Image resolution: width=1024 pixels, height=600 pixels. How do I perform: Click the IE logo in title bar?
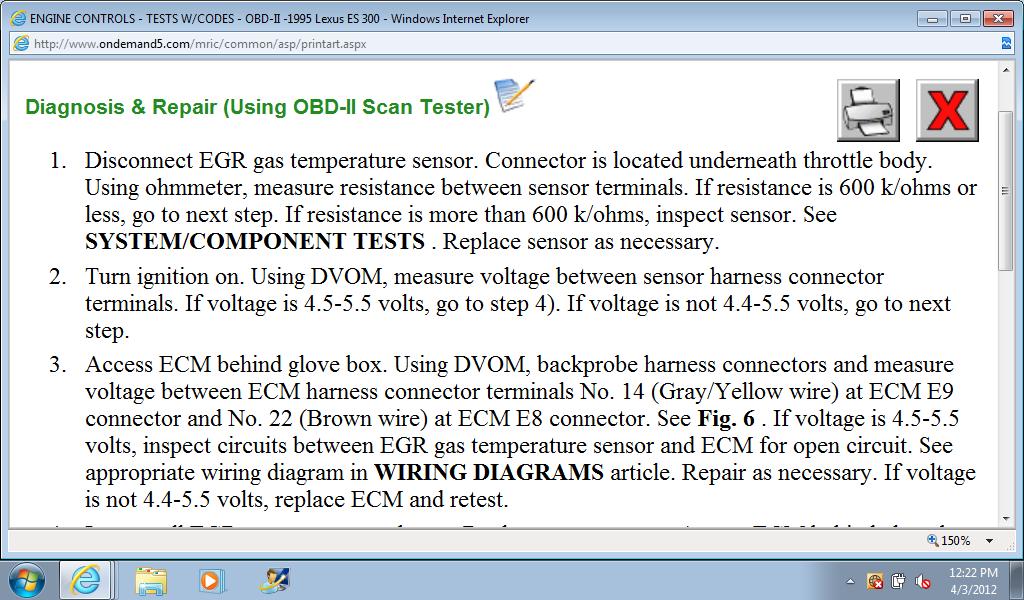click(x=18, y=18)
